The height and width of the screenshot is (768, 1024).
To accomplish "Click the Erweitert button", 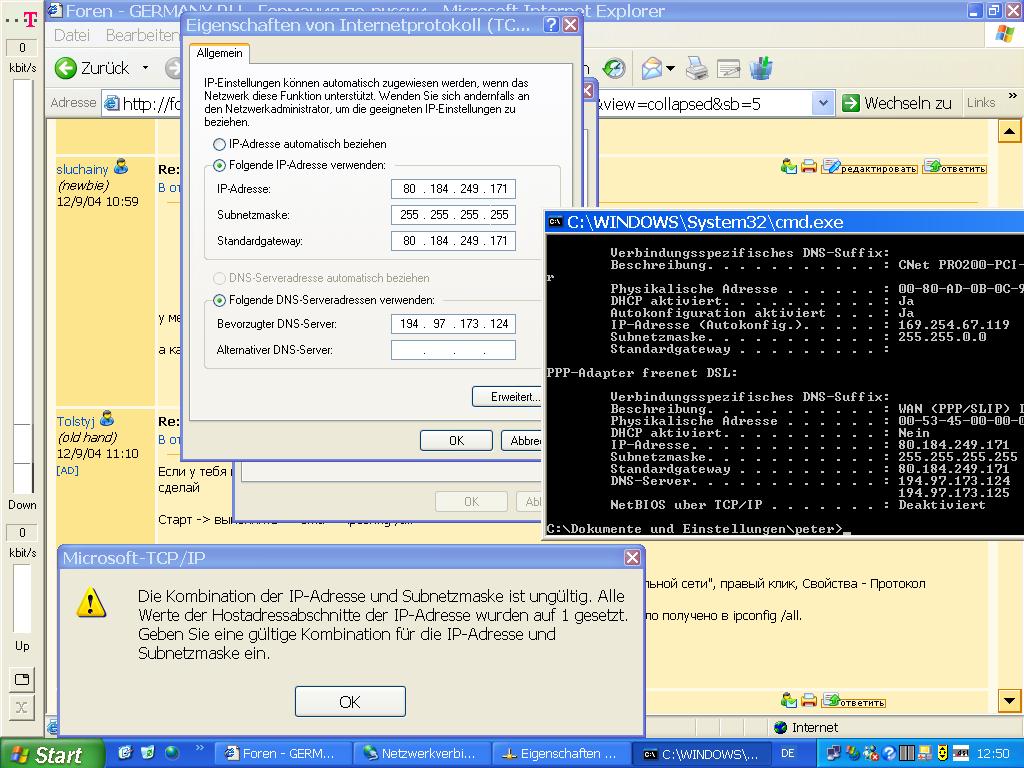I will 507,396.
